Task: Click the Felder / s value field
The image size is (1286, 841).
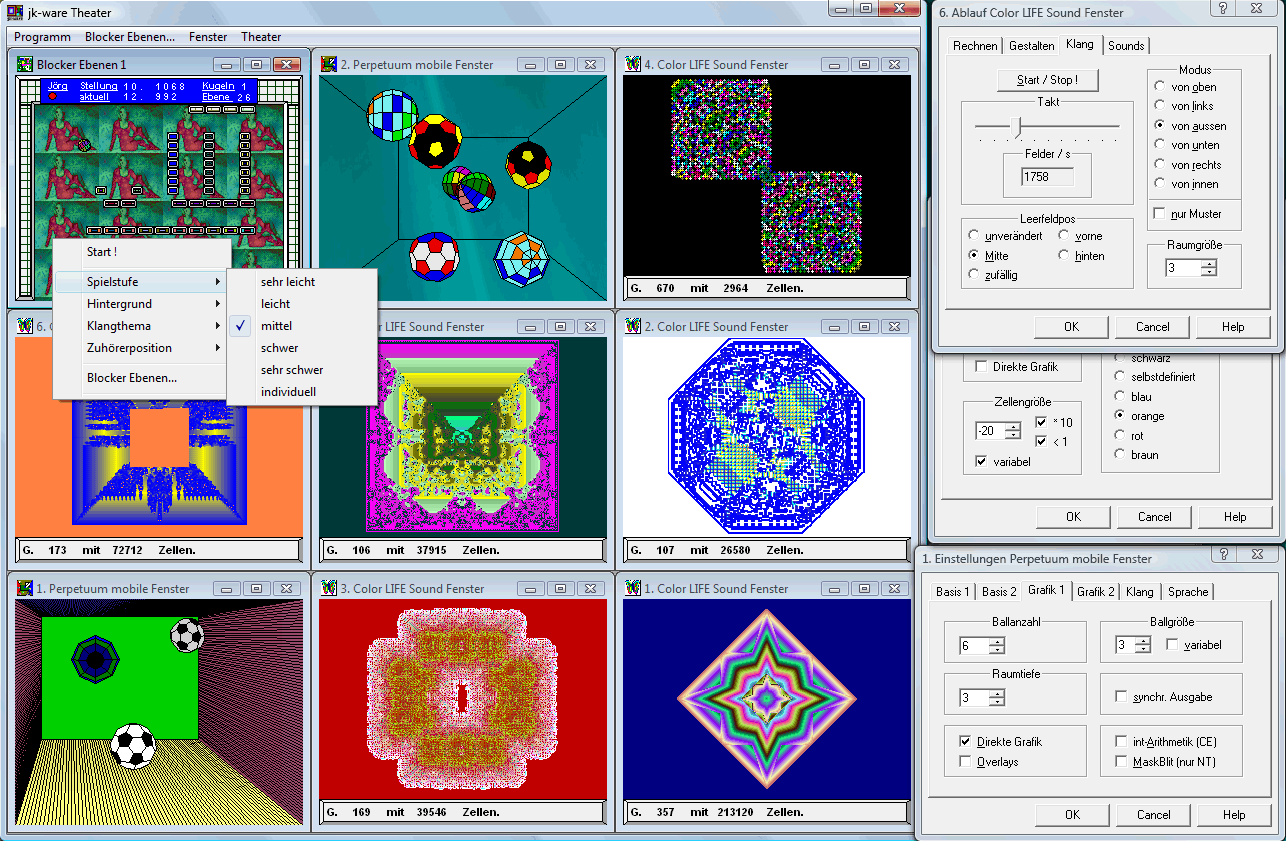Action: tap(1047, 177)
